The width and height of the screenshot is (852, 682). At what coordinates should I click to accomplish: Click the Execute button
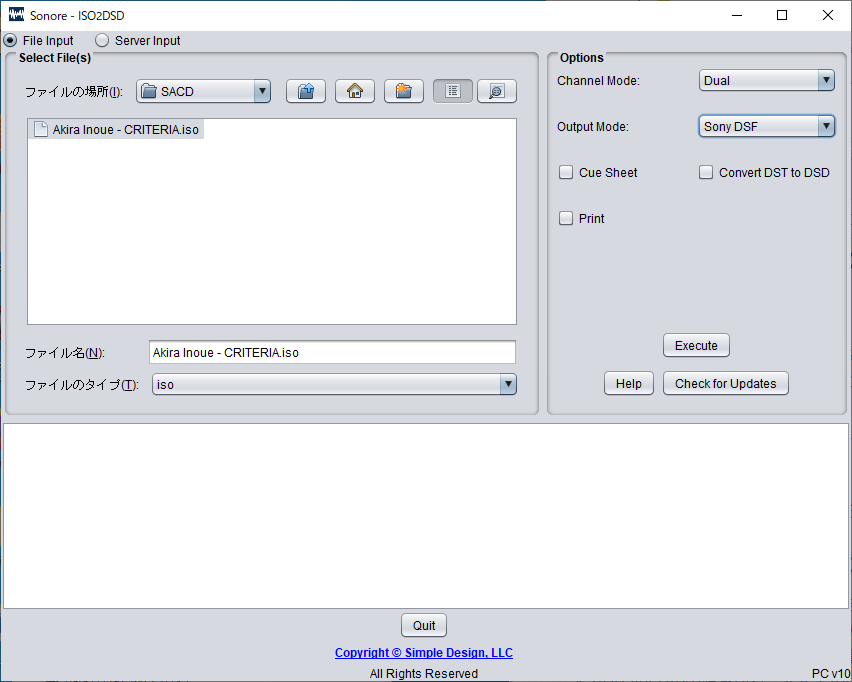pos(696,346)
